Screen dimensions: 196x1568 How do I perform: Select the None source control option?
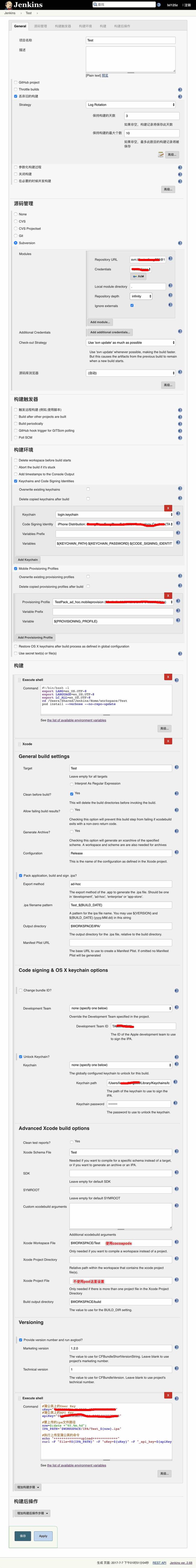[16, 214]
